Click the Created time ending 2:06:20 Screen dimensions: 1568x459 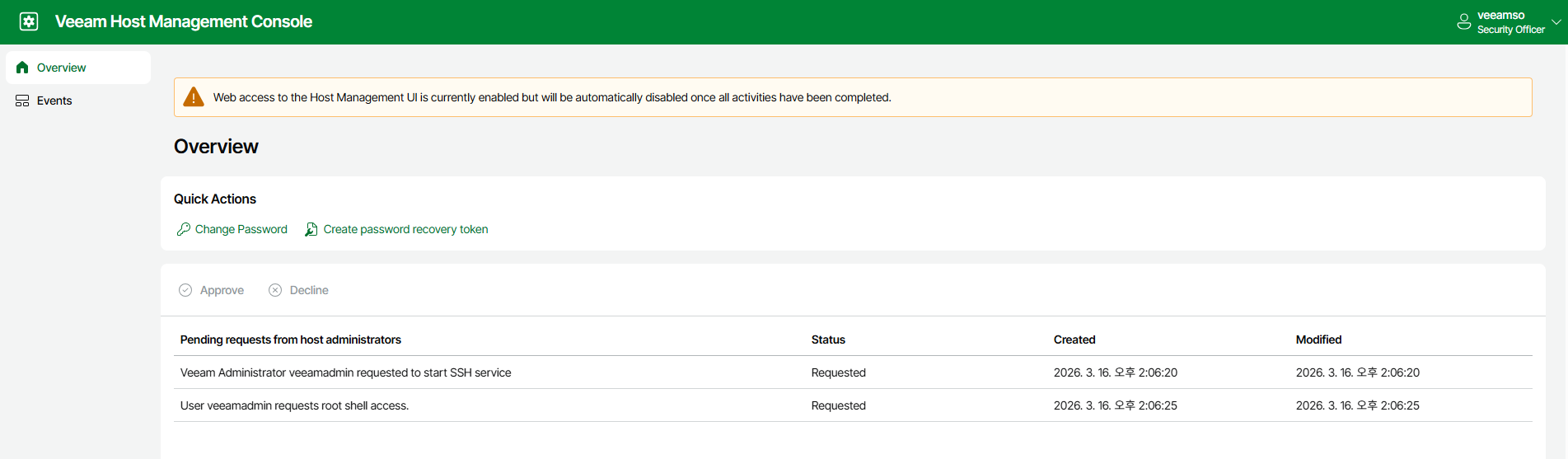coord(1116,372)
